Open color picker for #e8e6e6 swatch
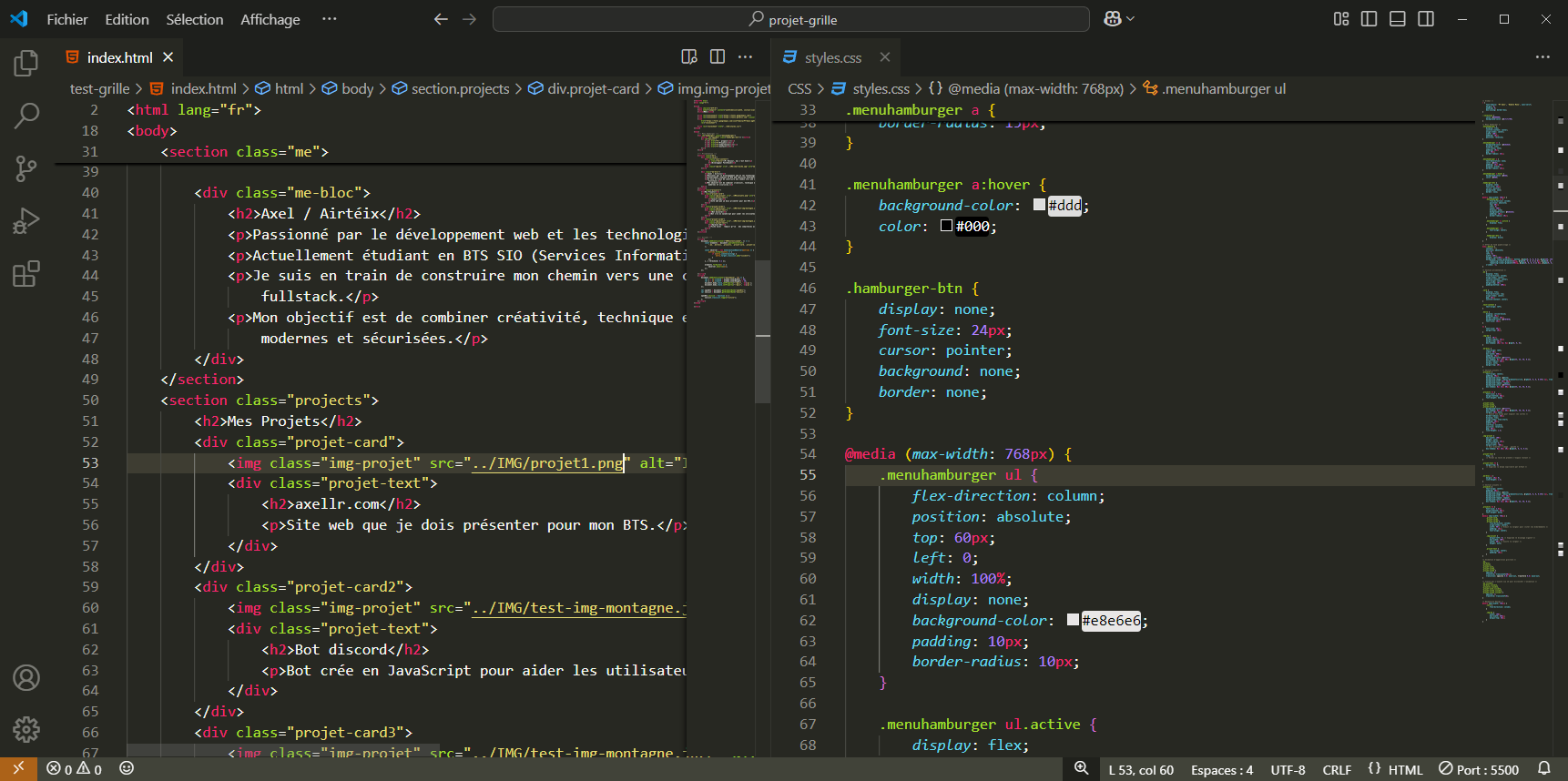The width and height of the screenshot is (1568, 781). (x=1073, y=620)
